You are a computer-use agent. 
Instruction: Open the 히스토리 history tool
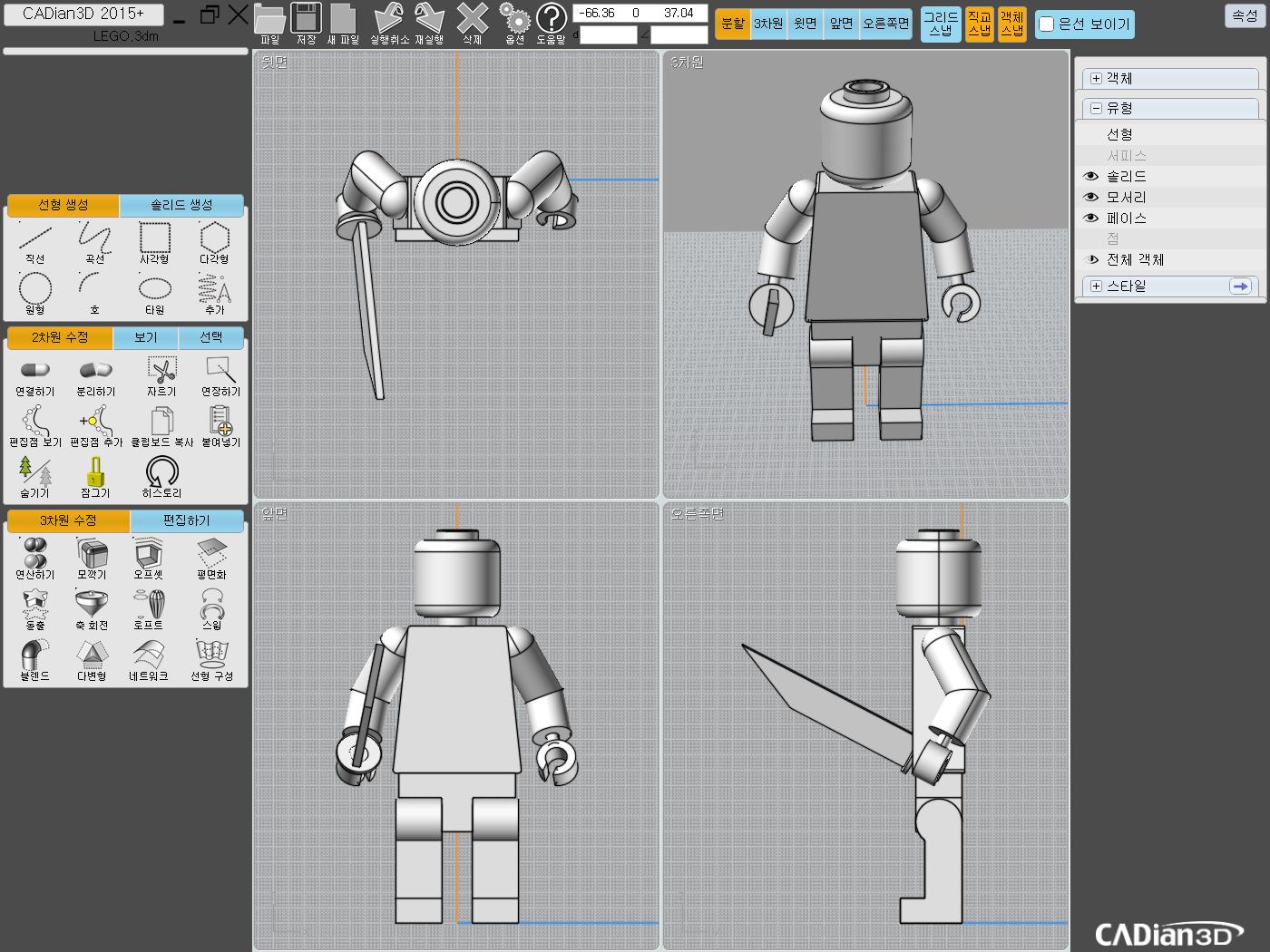(161, 475)
